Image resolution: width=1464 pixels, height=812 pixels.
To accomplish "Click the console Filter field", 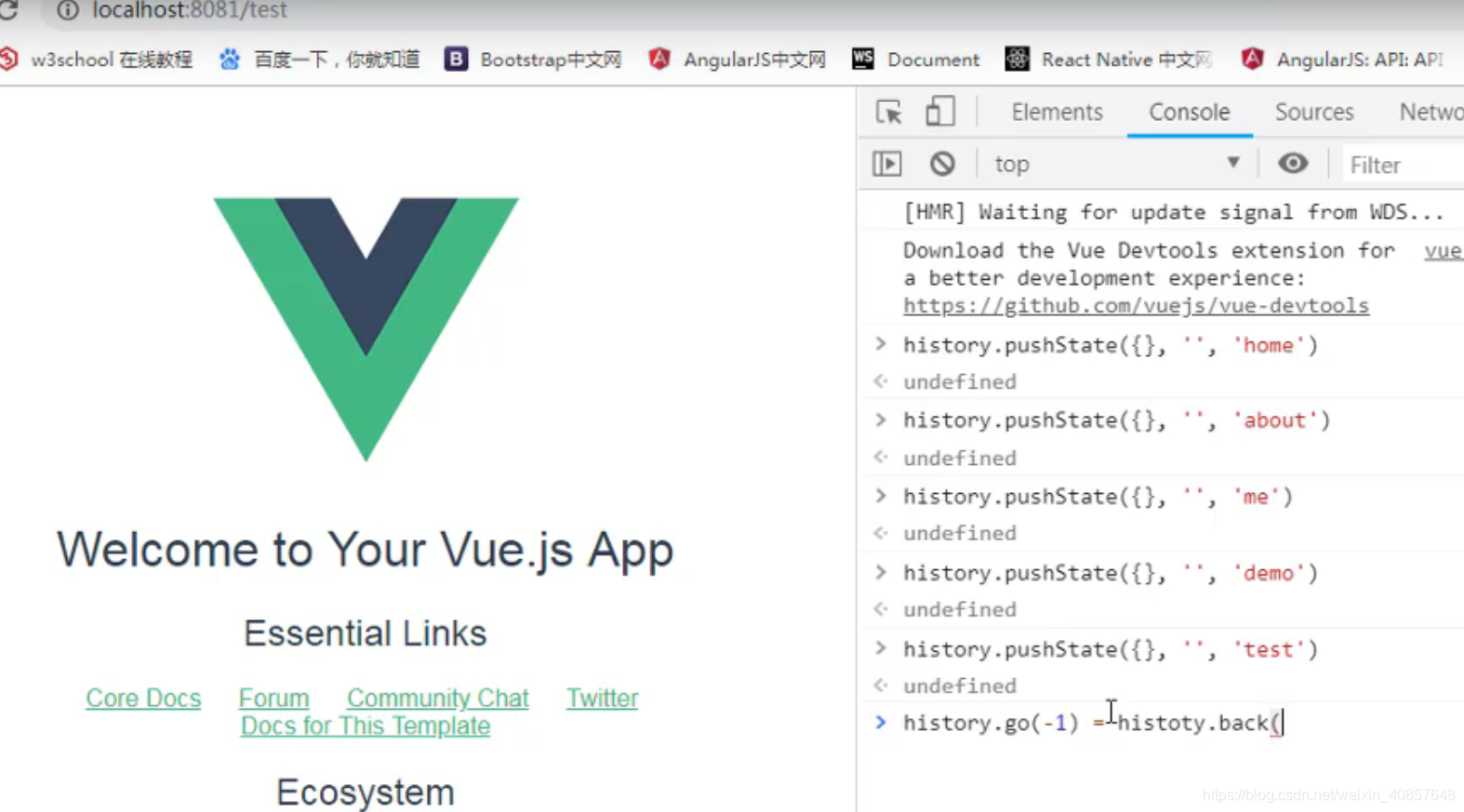I will (x=1404, y=165).
